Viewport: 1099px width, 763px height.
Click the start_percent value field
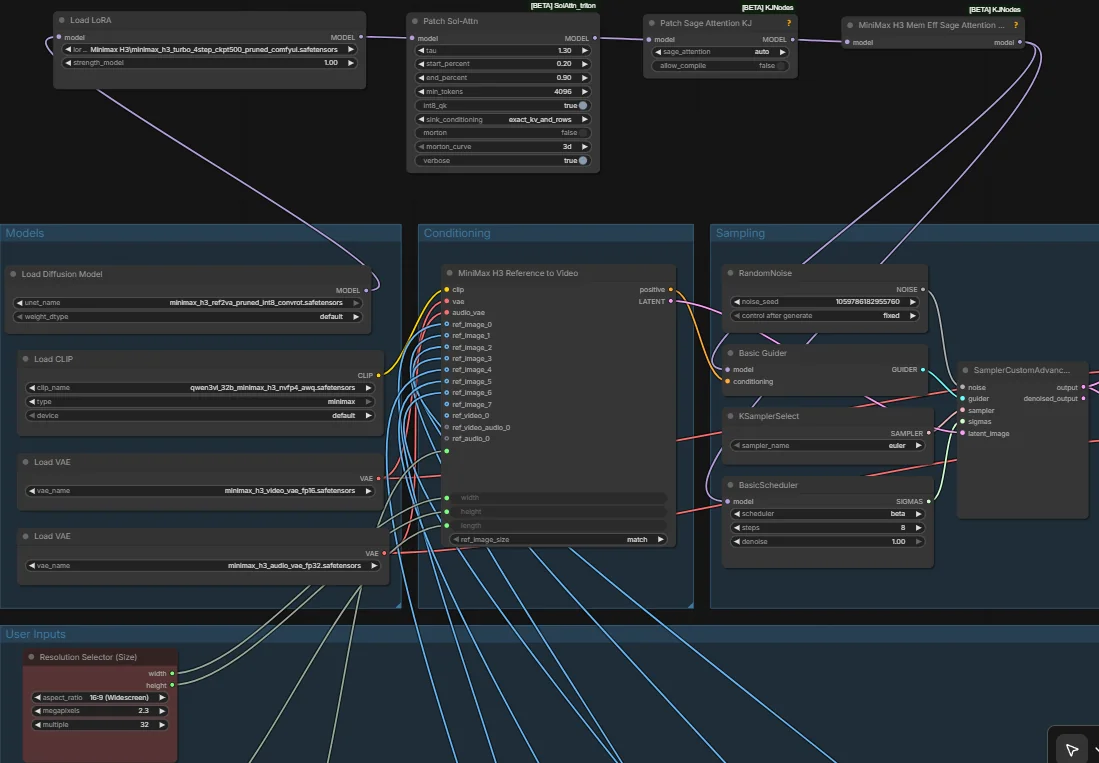coord(503,64)
